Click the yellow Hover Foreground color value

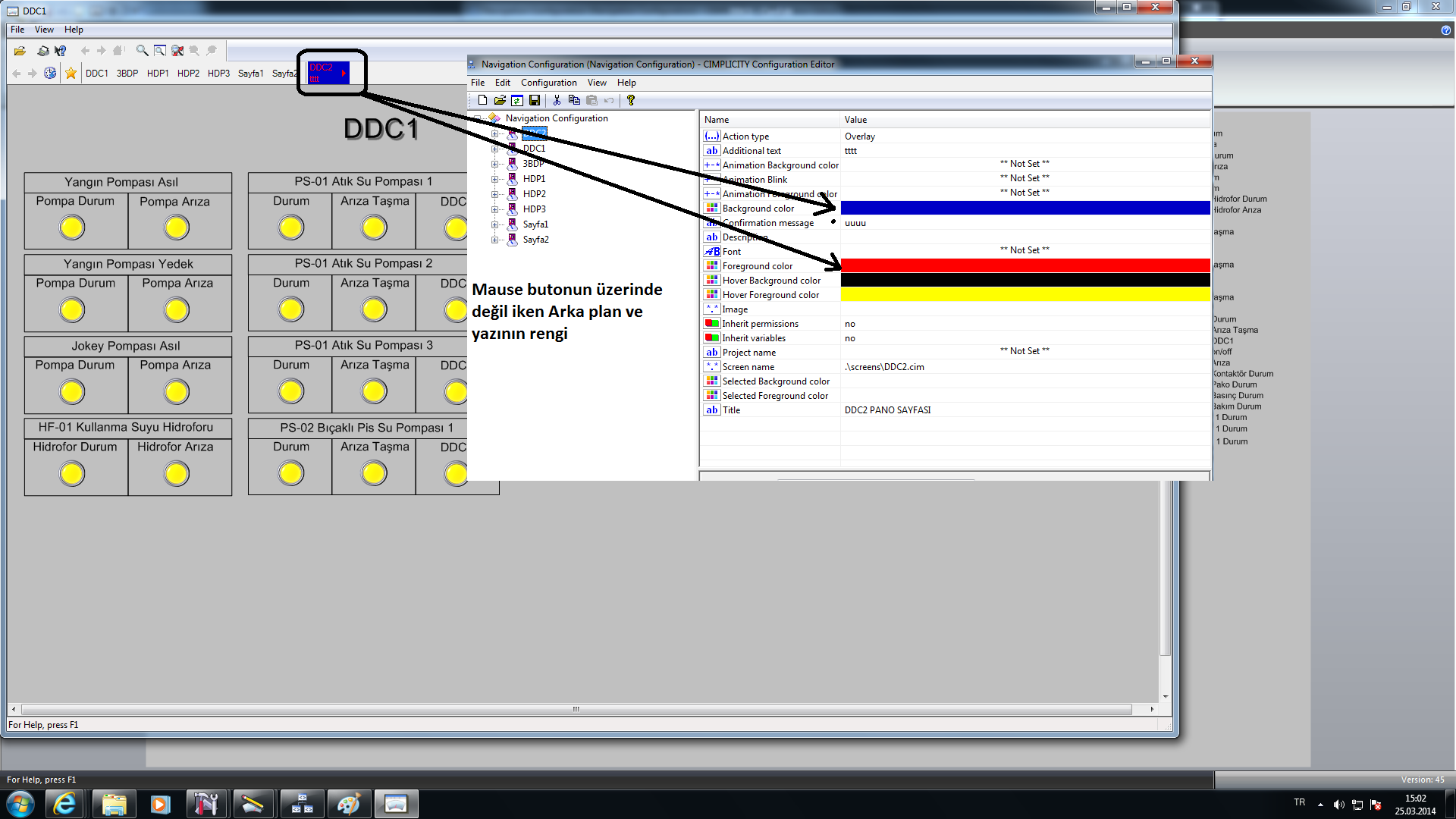tap(1025, 294)
